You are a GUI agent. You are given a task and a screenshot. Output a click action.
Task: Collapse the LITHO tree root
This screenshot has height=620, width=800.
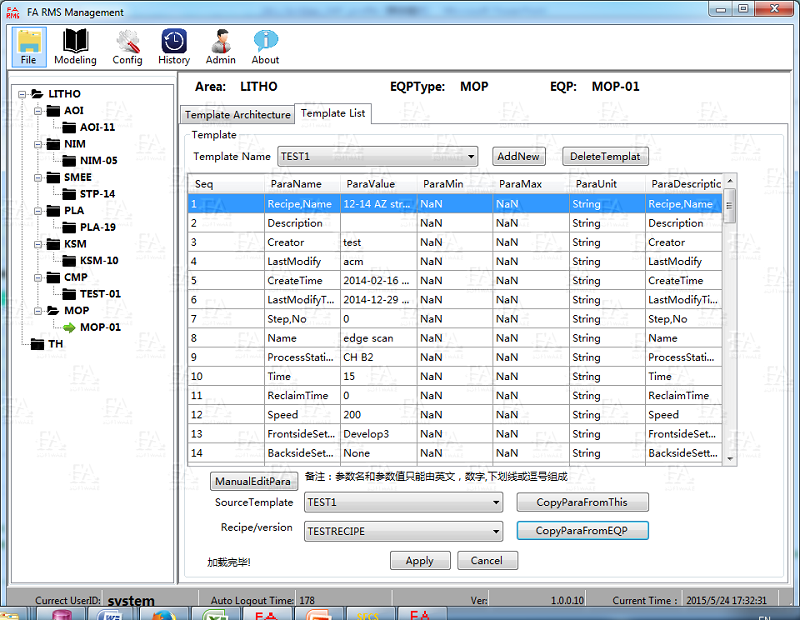coord(22,94)
